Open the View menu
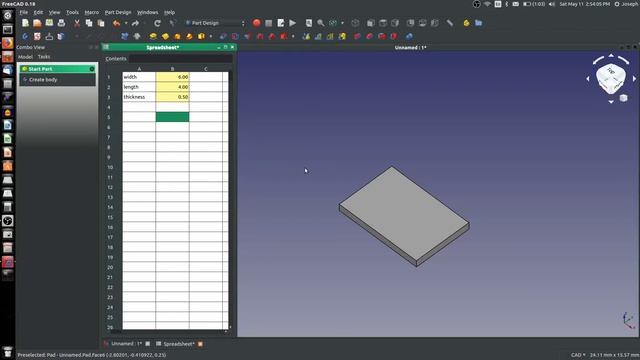 coord(54,12)
